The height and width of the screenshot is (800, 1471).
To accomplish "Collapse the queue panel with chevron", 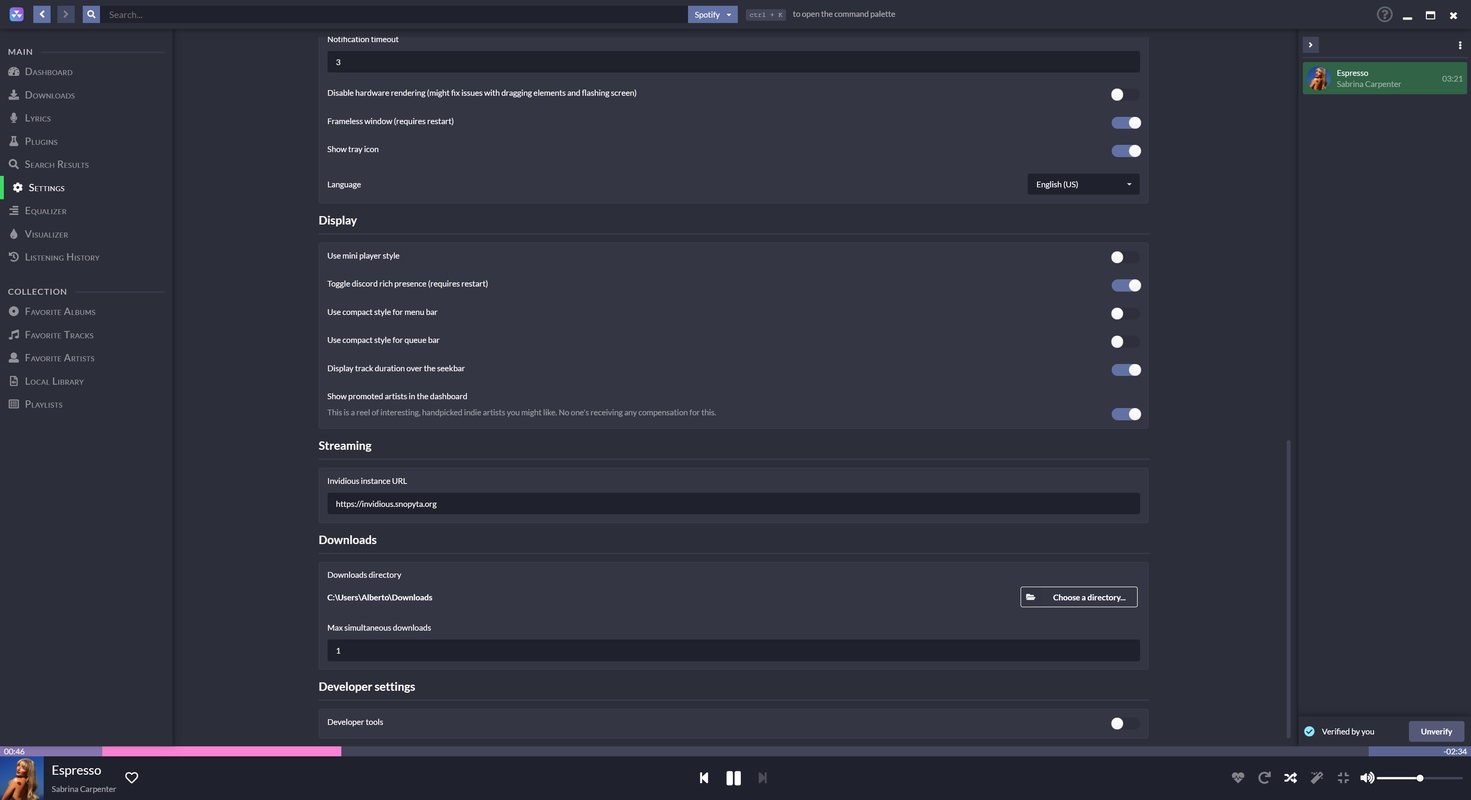I will tap(1310, 45).
